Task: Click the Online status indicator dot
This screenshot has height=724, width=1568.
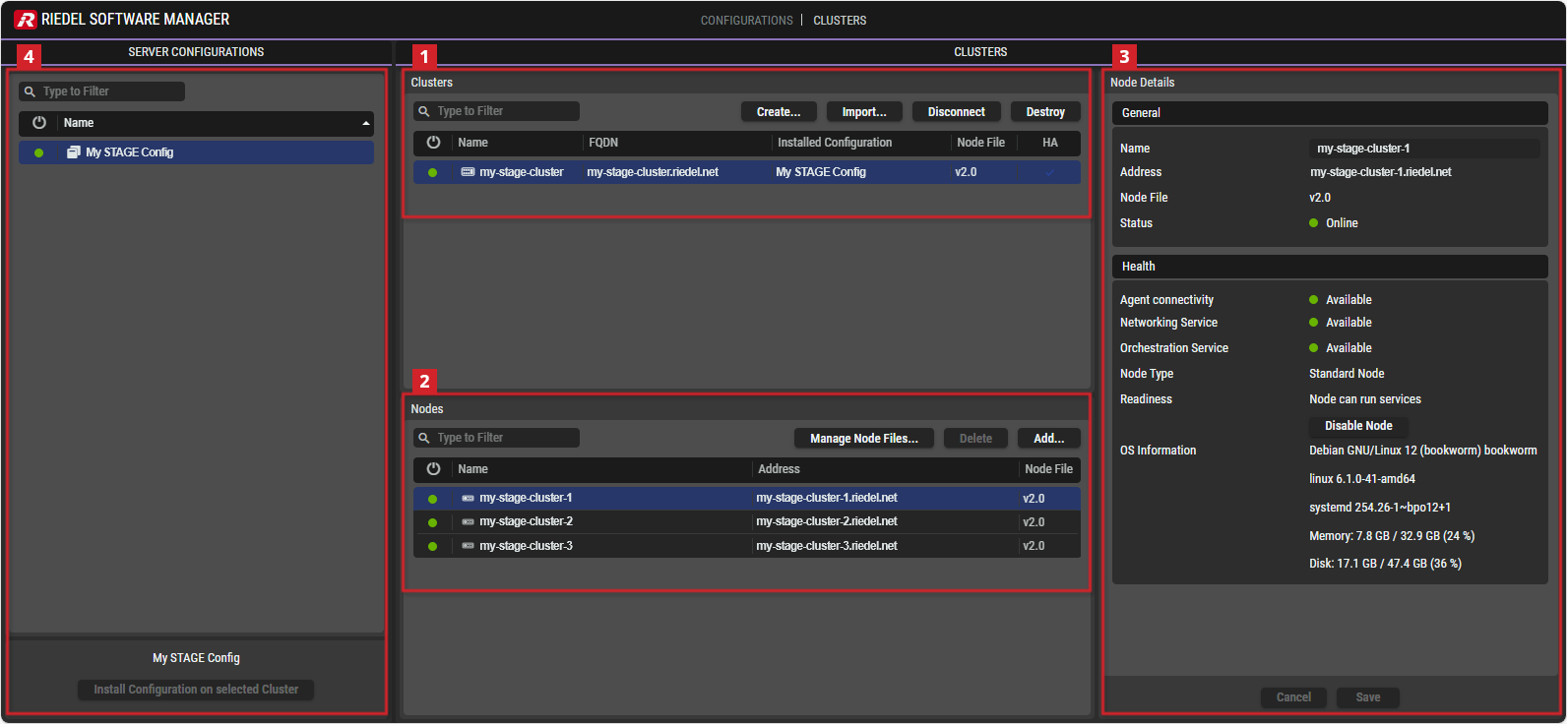Action: point(1313,223)
